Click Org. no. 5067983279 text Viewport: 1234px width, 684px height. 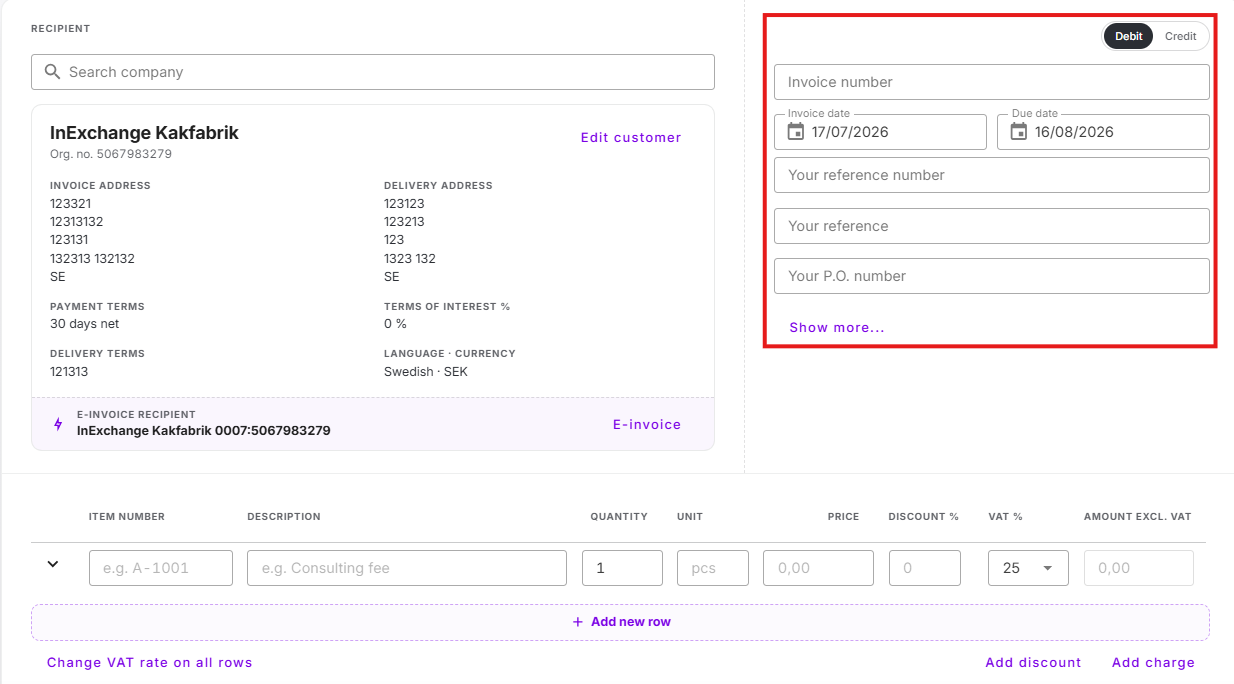[111, 155]
